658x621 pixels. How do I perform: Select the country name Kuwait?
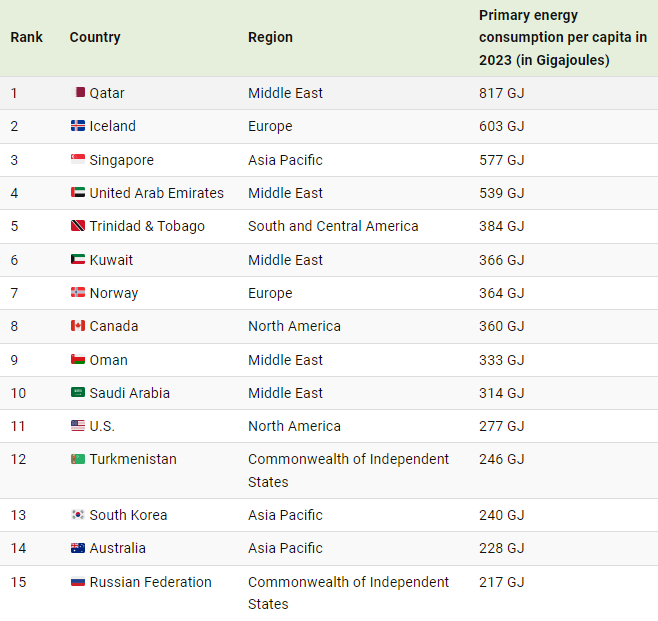(x=111, y=260)
